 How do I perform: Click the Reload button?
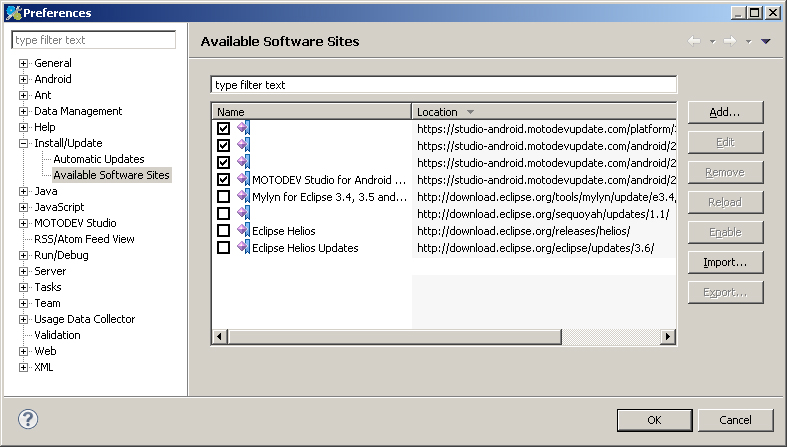(x=725, y=202)
